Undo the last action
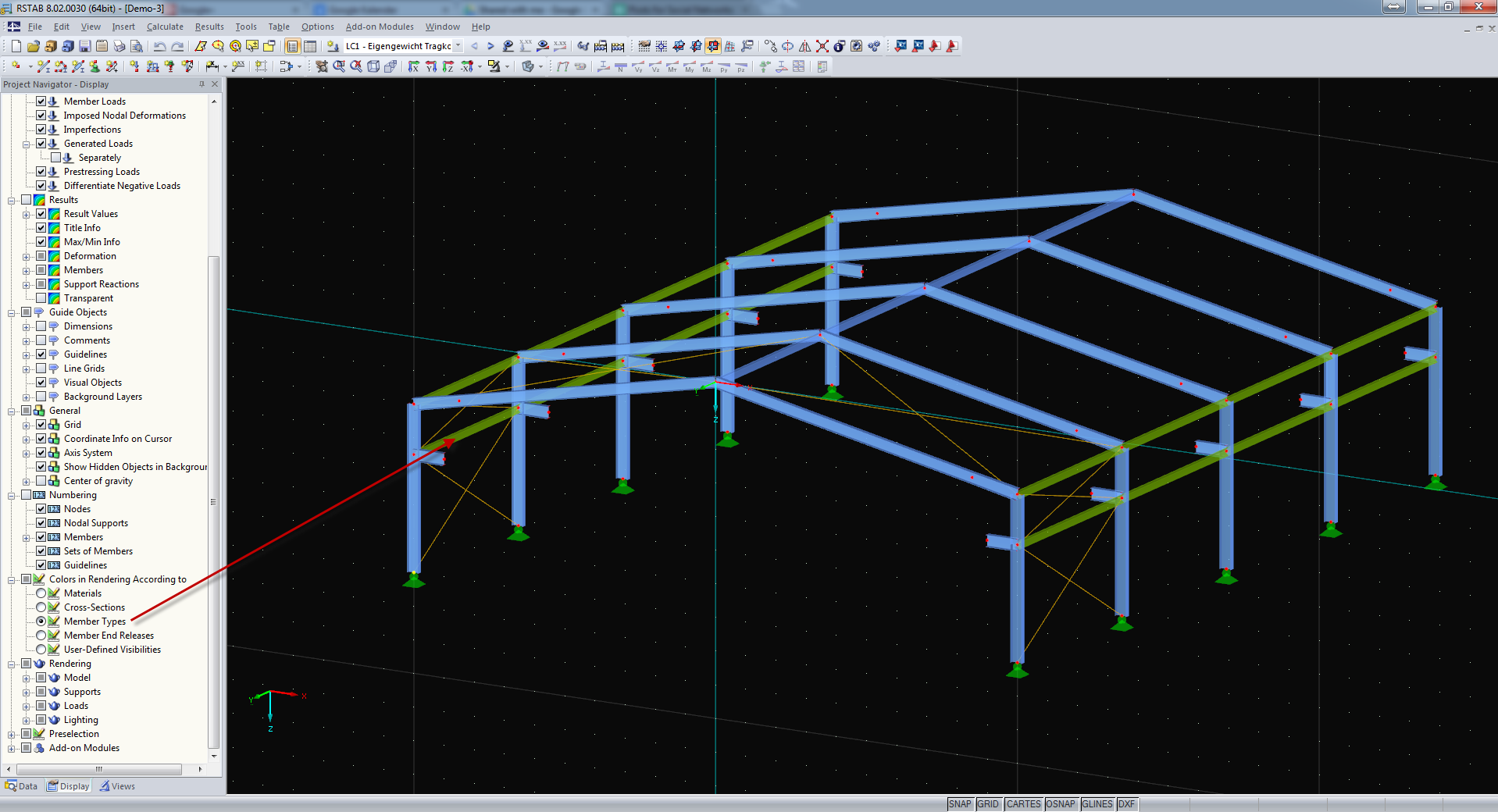Viewport: 1498px width, 812px height. click(x=160, y=46)
